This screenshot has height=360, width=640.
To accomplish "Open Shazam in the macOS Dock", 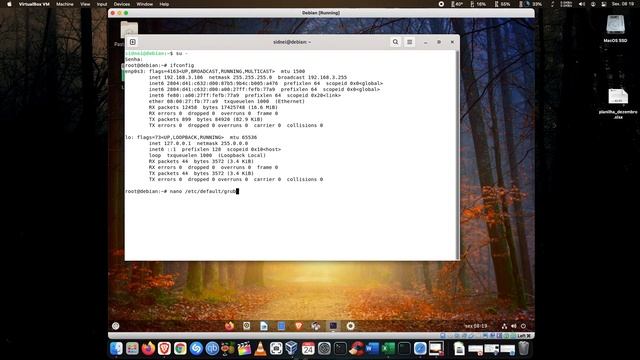I will pyautogui.click(x=196, y=349).
